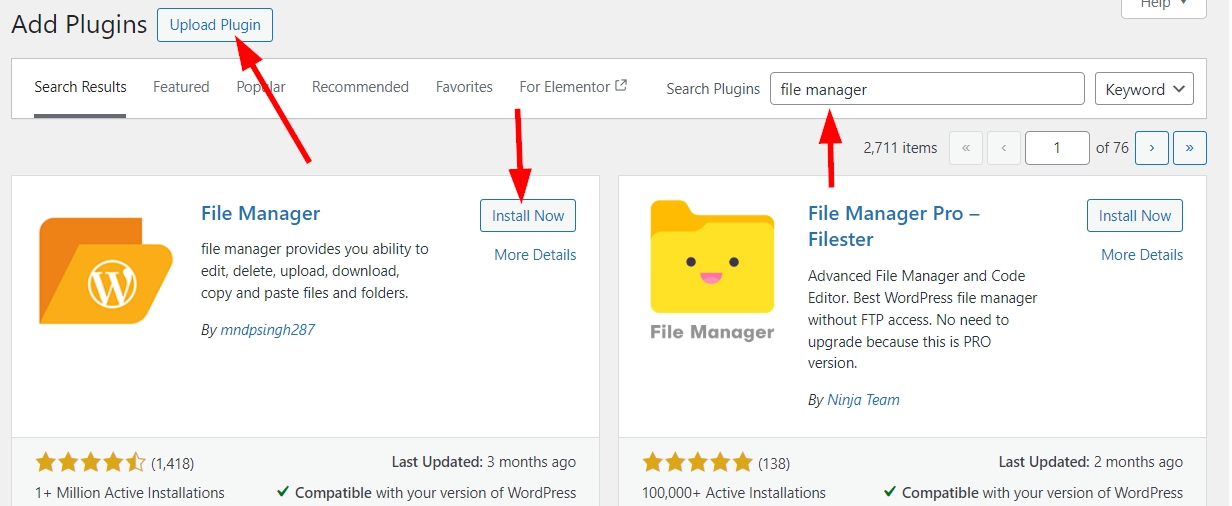Click the Upload Plugin button

215,25
